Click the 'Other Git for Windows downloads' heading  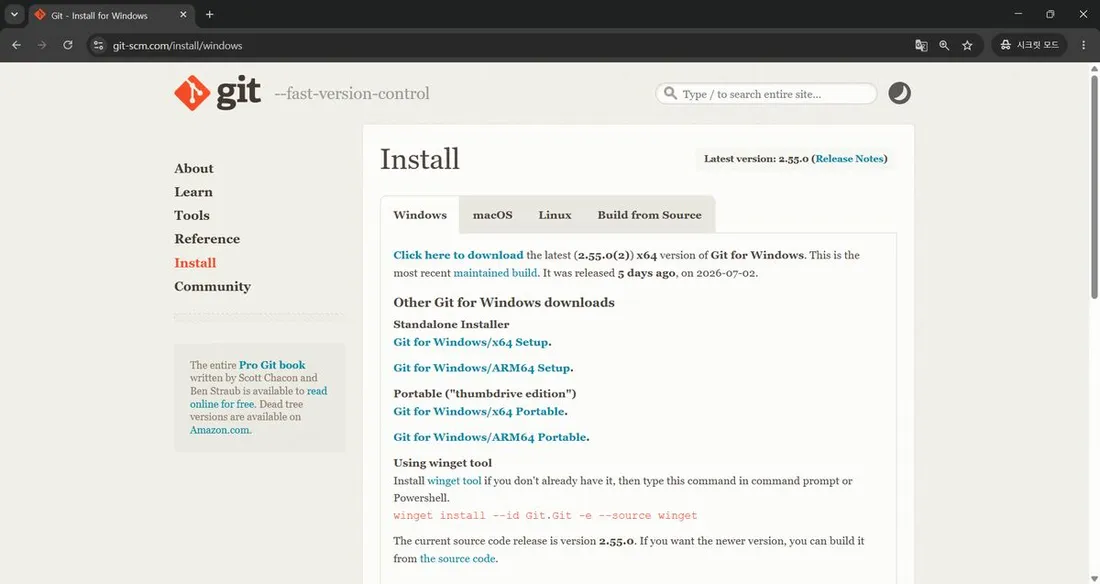click(504, 303)
